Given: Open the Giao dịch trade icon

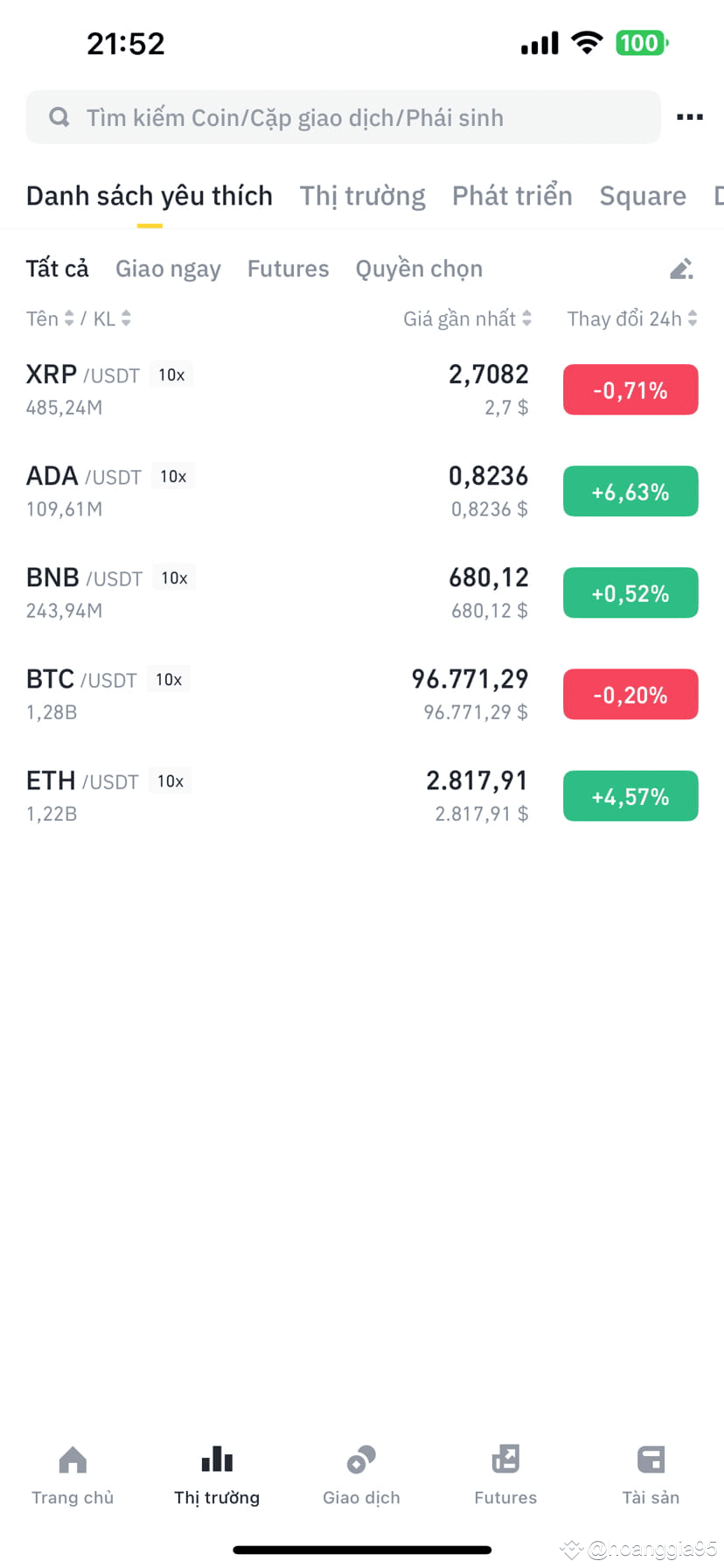Looking at the screenshot, I should (361, 1460).
